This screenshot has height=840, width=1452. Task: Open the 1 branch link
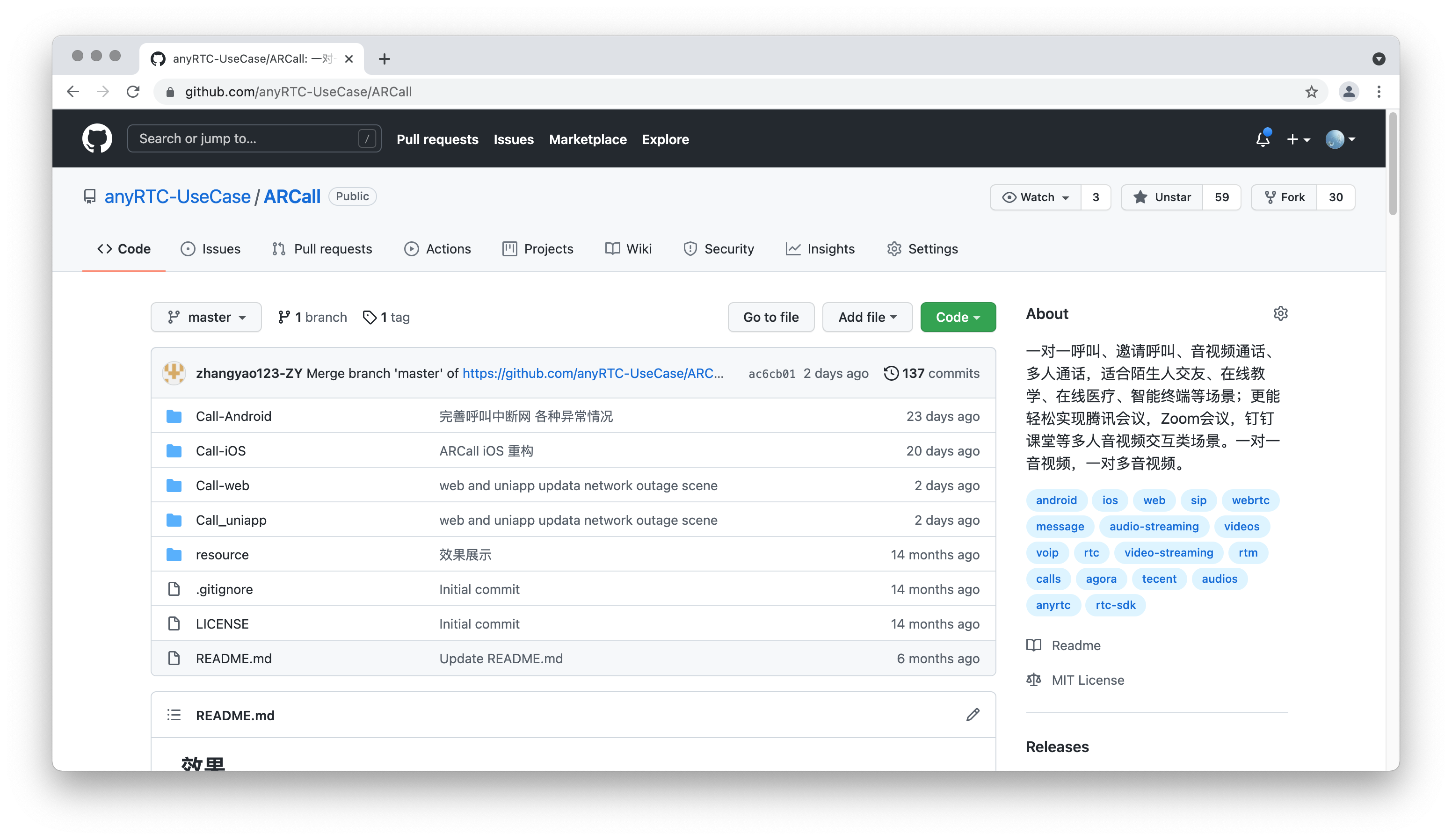[312, 317]
